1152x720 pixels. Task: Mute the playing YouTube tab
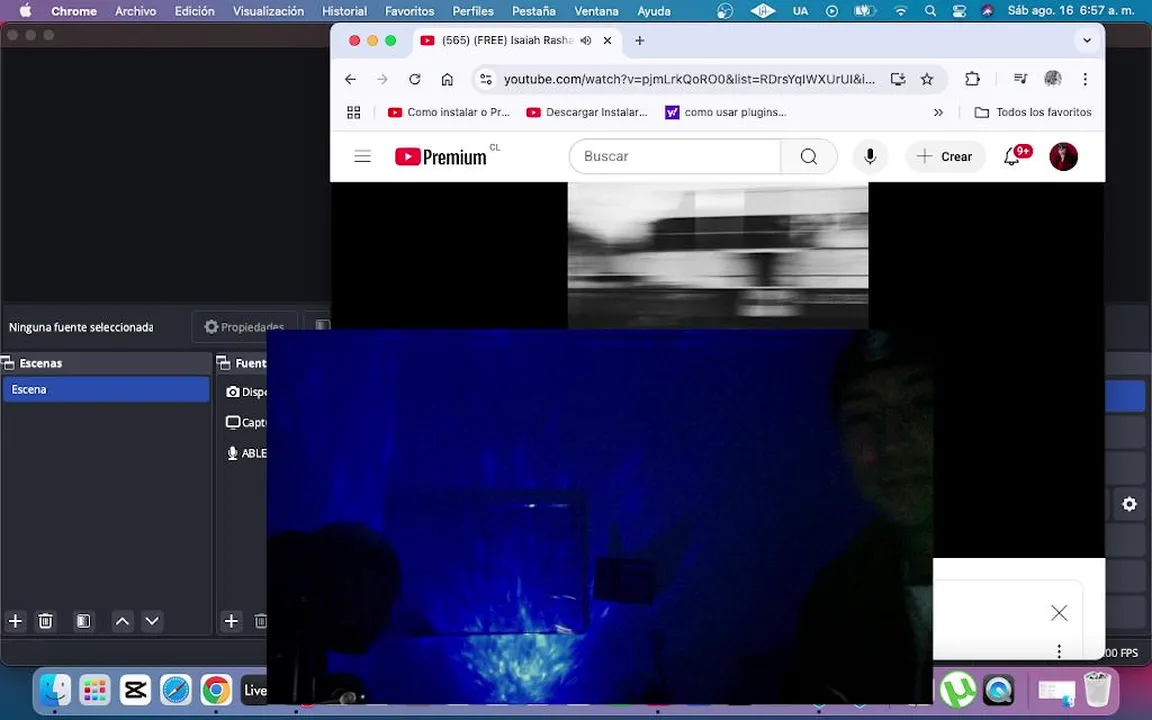tap(586, 40)
